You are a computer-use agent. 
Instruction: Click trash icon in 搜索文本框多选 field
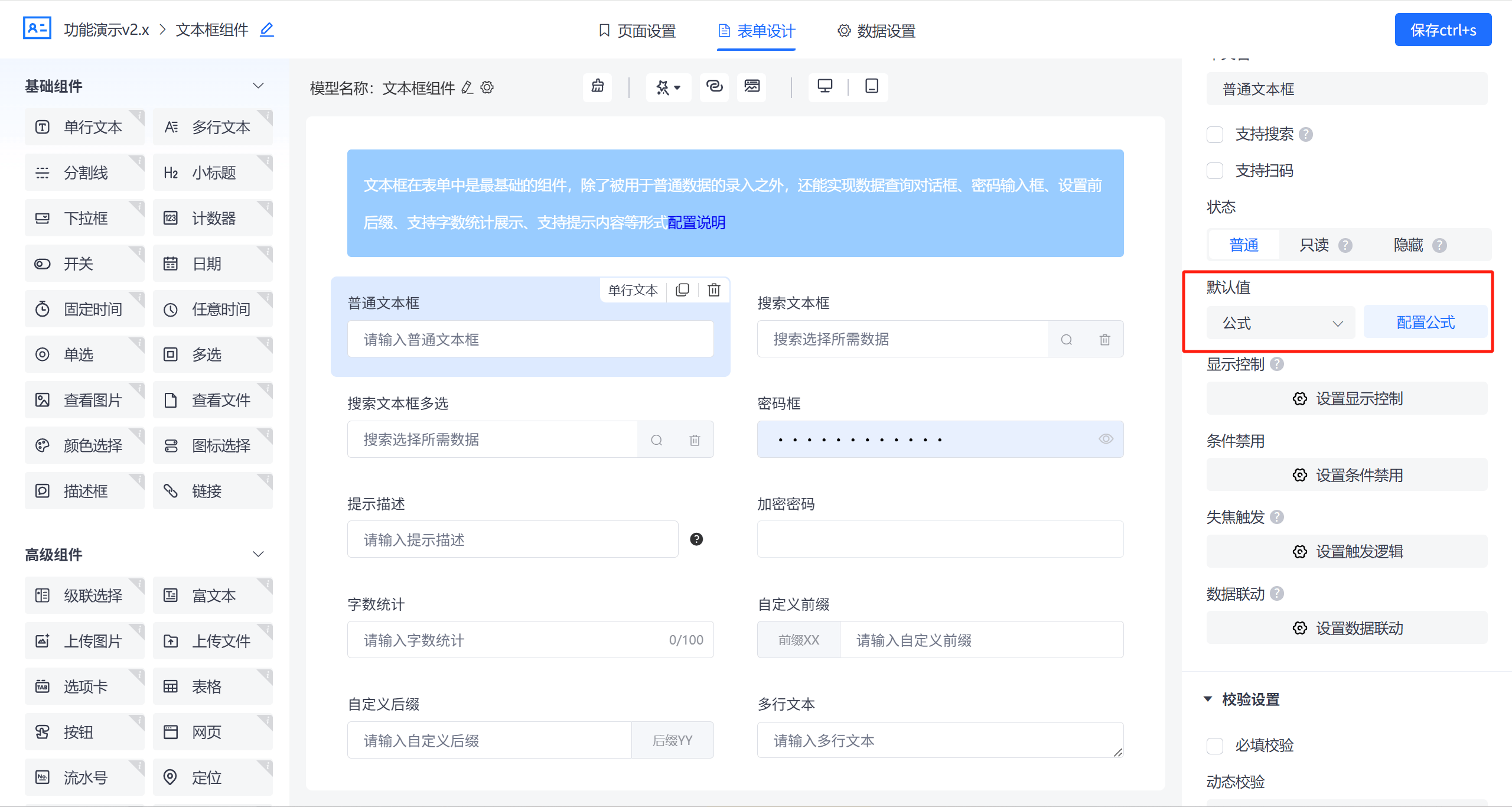pyautogui.click(x=695, y=440)
